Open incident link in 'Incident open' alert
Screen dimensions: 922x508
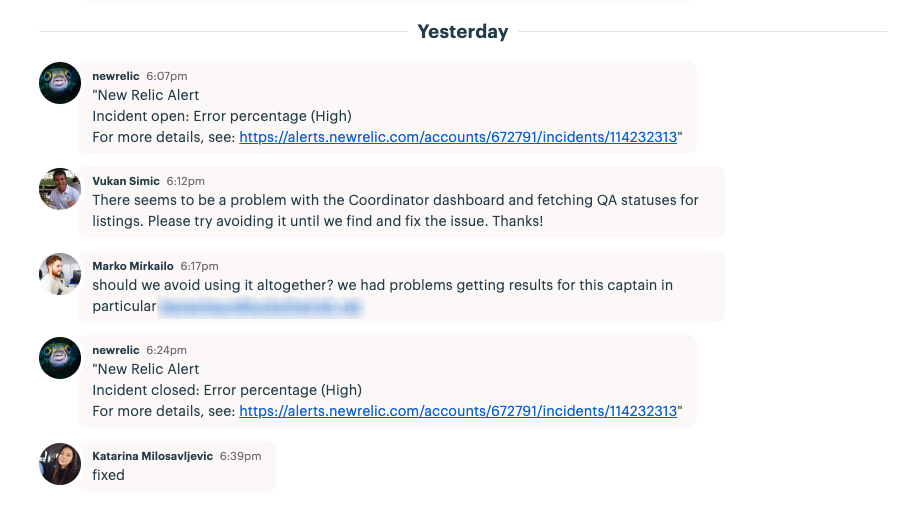pos(458,137)
